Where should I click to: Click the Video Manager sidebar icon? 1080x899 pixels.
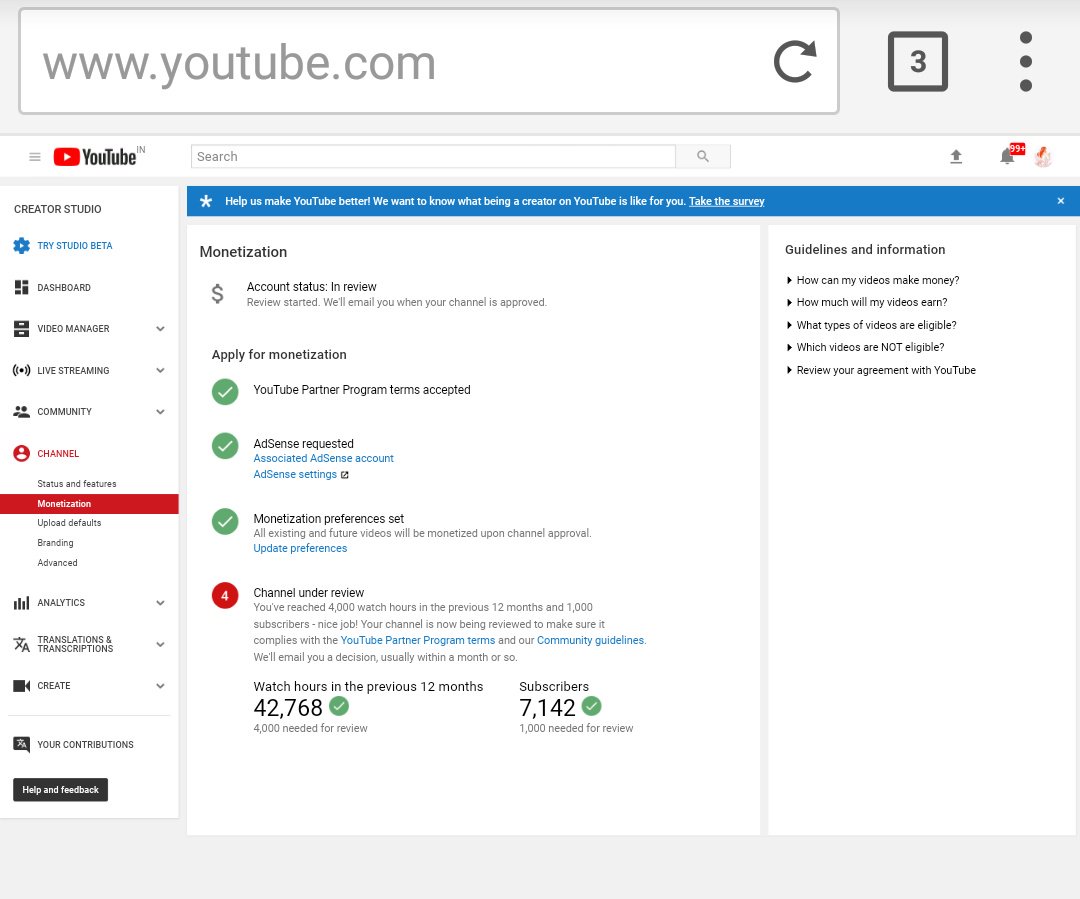(21, 329)
